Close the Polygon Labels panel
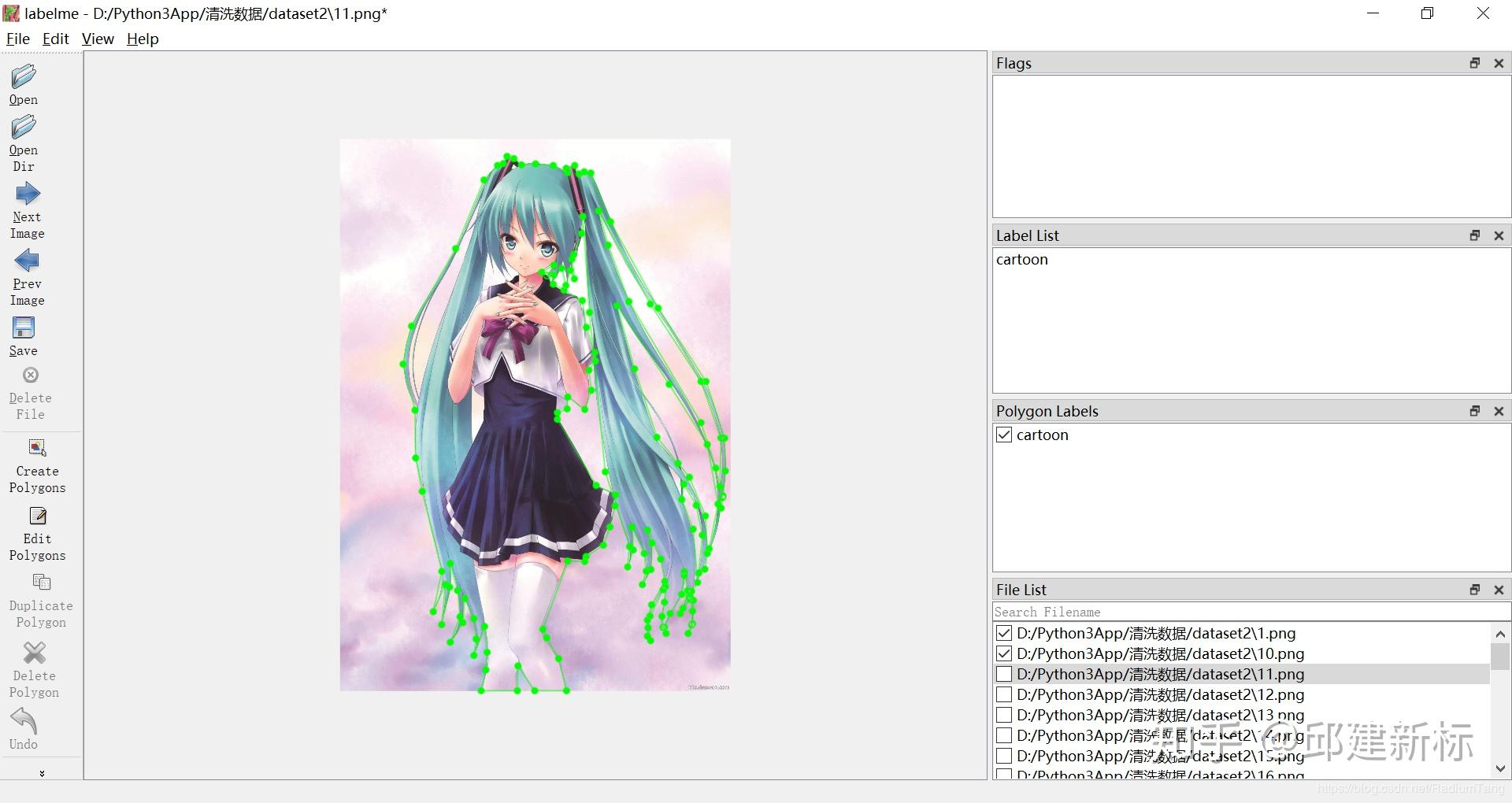 (1499, 411)
